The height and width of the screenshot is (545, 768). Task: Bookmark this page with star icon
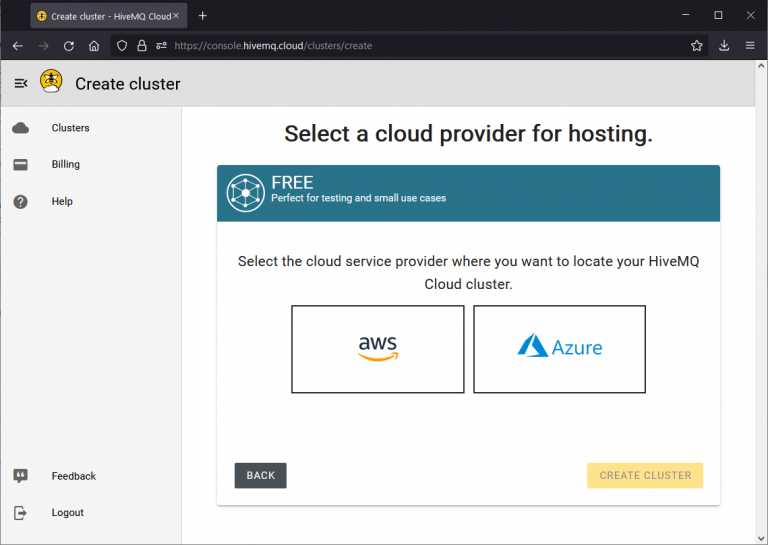pos(696,46)
